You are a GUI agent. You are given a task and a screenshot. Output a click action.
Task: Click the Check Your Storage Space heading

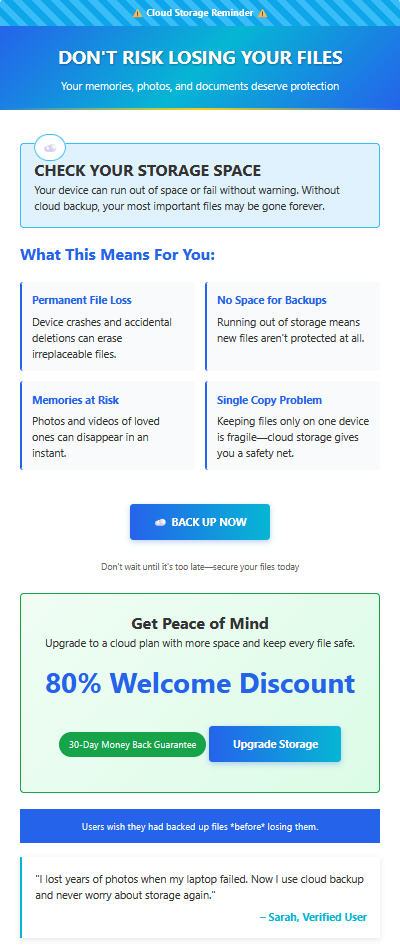pyautogui.click(x=147, y=170)
